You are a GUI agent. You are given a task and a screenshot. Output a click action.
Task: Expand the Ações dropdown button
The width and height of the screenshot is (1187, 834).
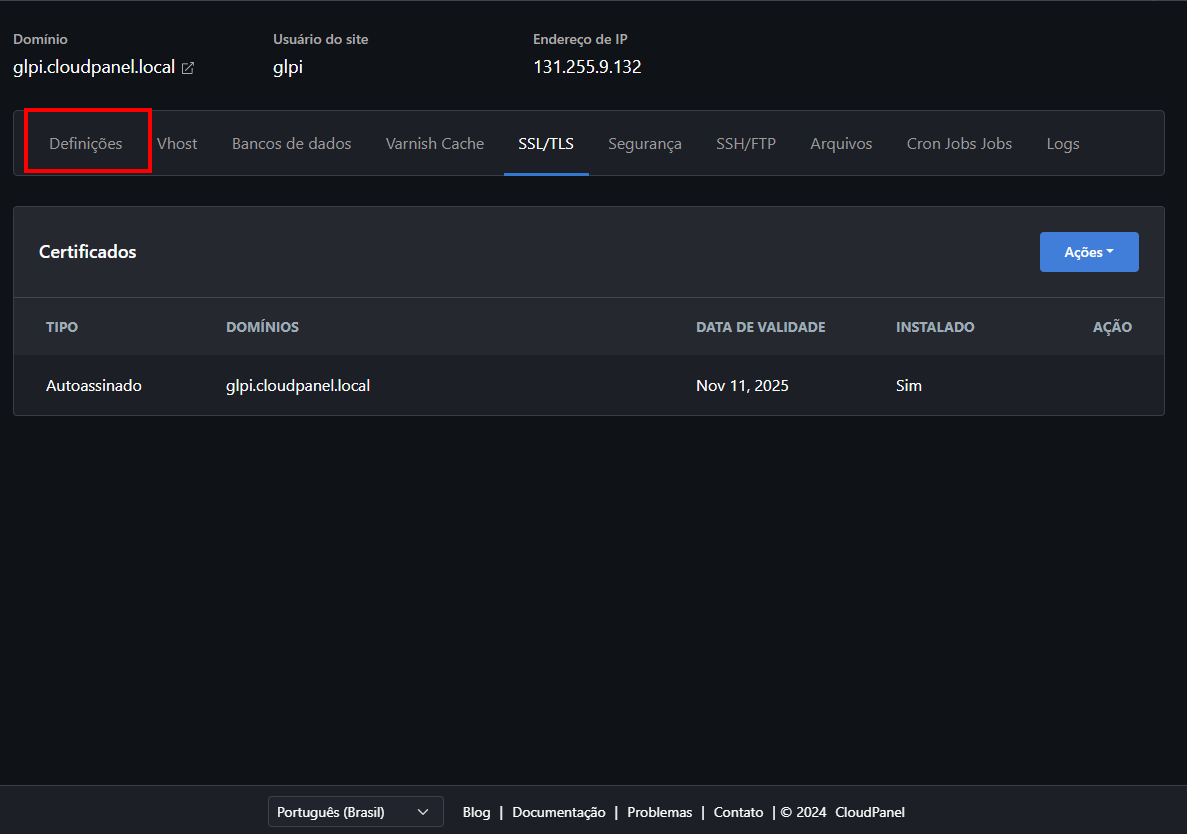pos(1088,252)
